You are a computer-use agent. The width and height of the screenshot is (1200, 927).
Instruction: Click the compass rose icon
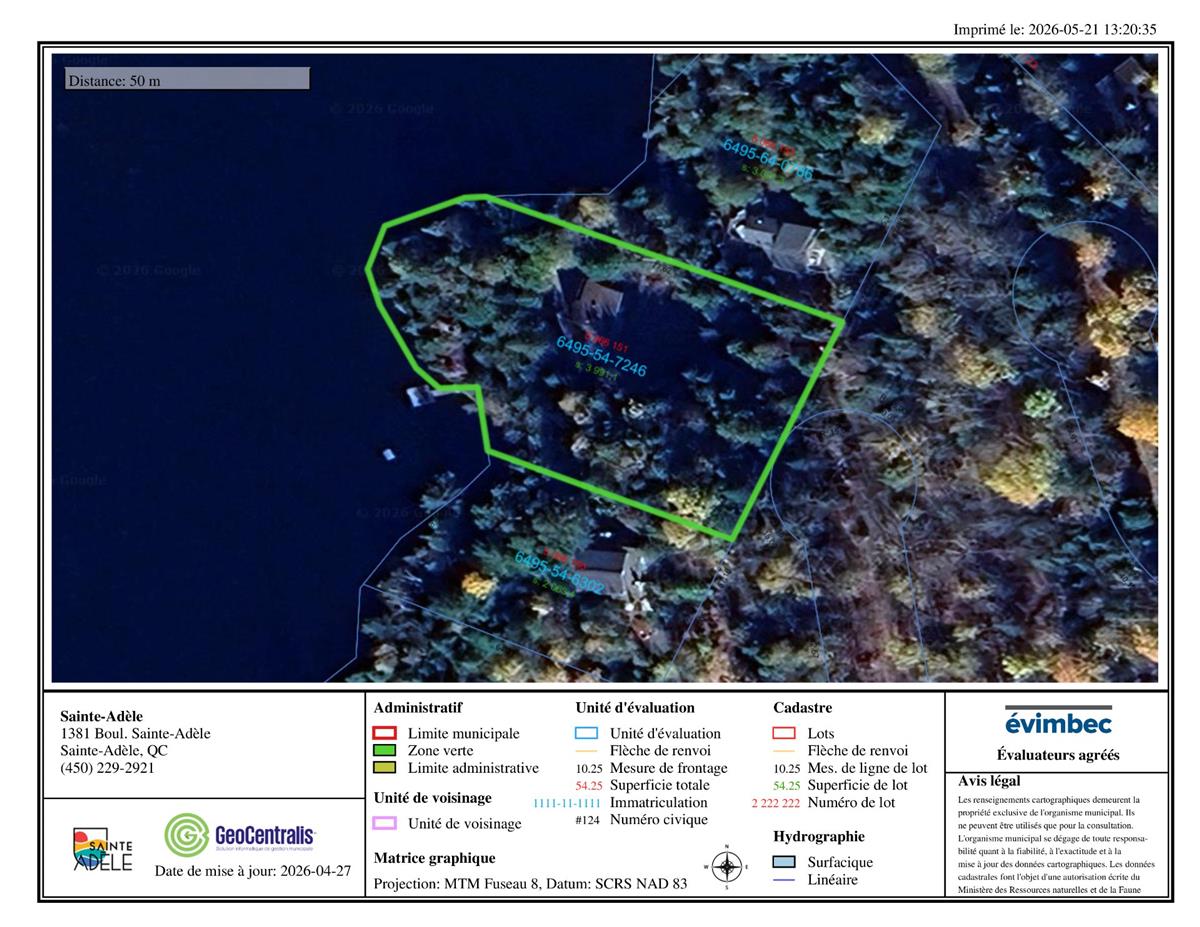[x=727, y=866]
